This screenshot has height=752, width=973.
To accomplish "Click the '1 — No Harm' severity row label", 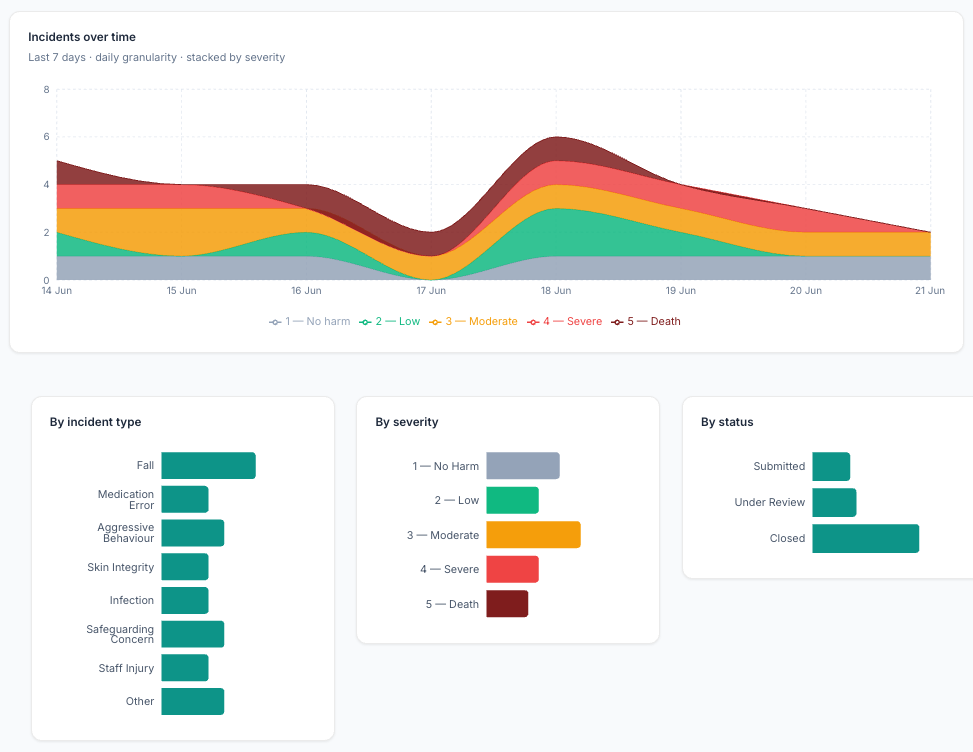I will coord(446,466).
